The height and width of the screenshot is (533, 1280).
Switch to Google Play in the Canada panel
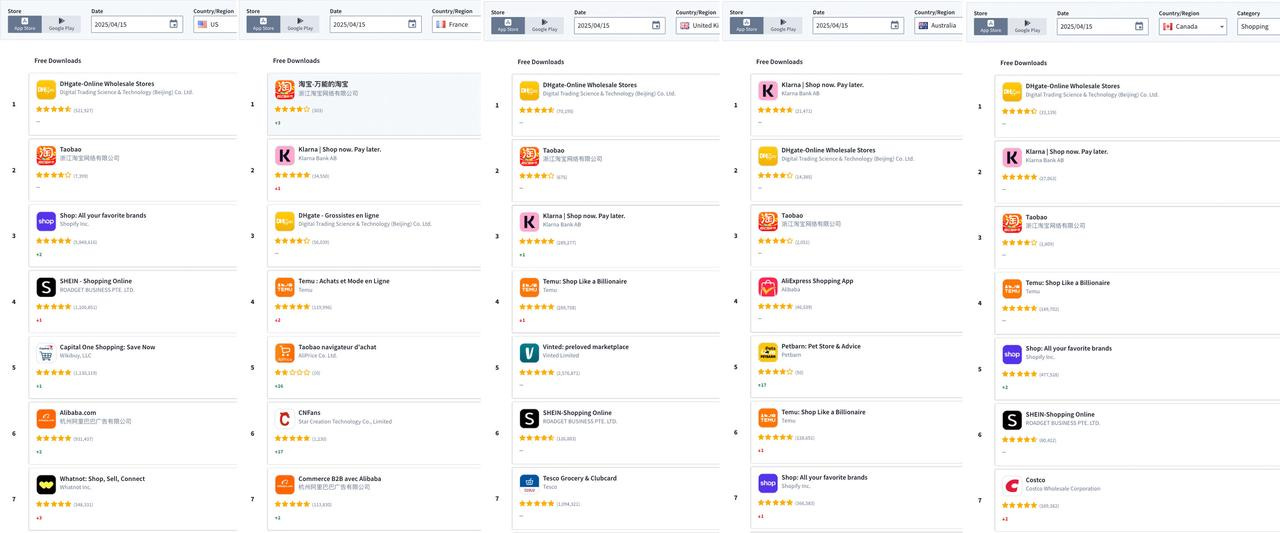tap(1028, 26)
